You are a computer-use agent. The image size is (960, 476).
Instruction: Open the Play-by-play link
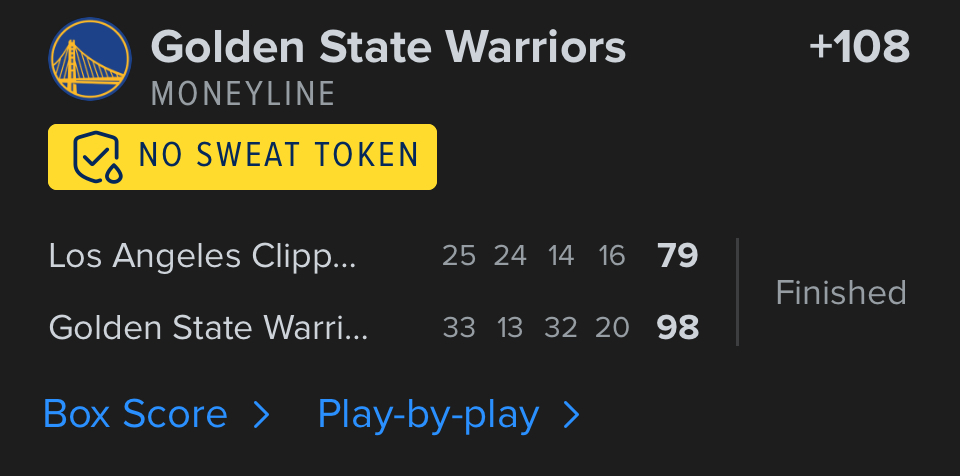pos(428,414)
